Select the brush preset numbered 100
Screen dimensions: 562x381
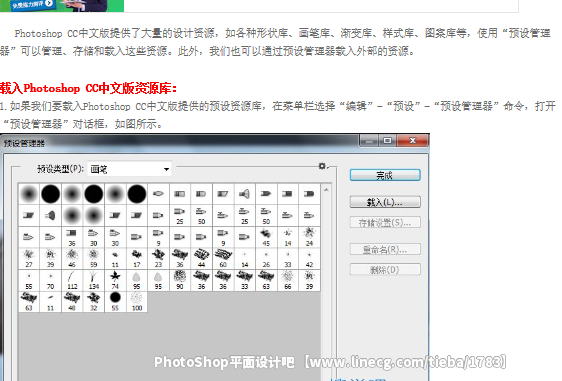(x=137, y=302)
